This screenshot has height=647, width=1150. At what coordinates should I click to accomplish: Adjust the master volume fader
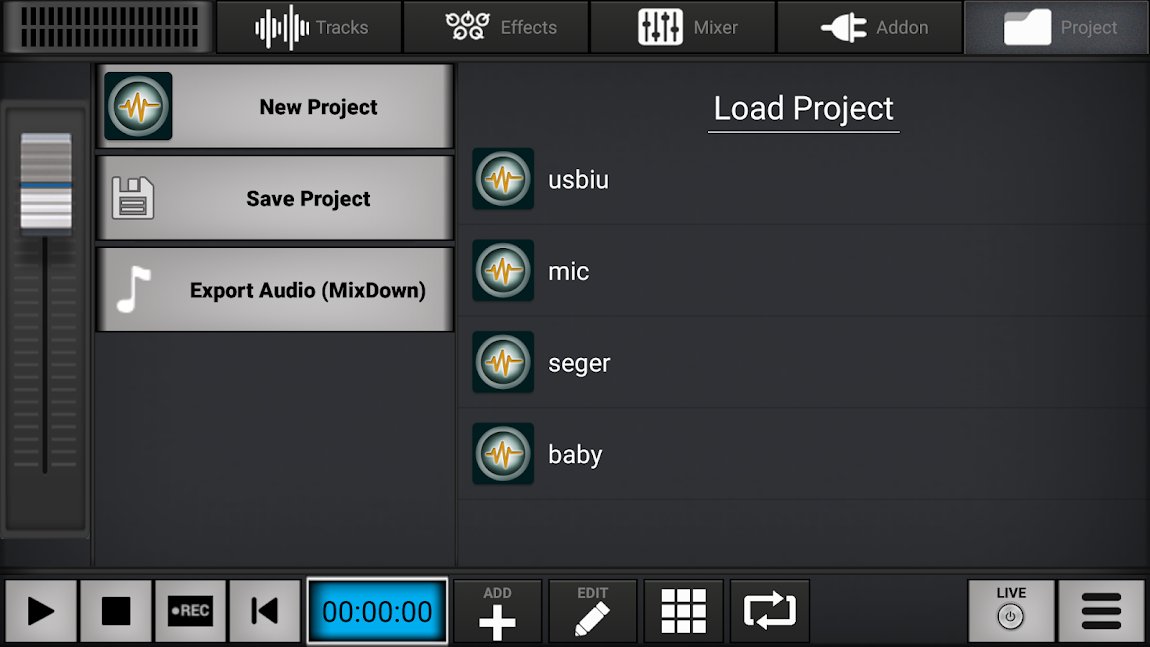point(46,180)
